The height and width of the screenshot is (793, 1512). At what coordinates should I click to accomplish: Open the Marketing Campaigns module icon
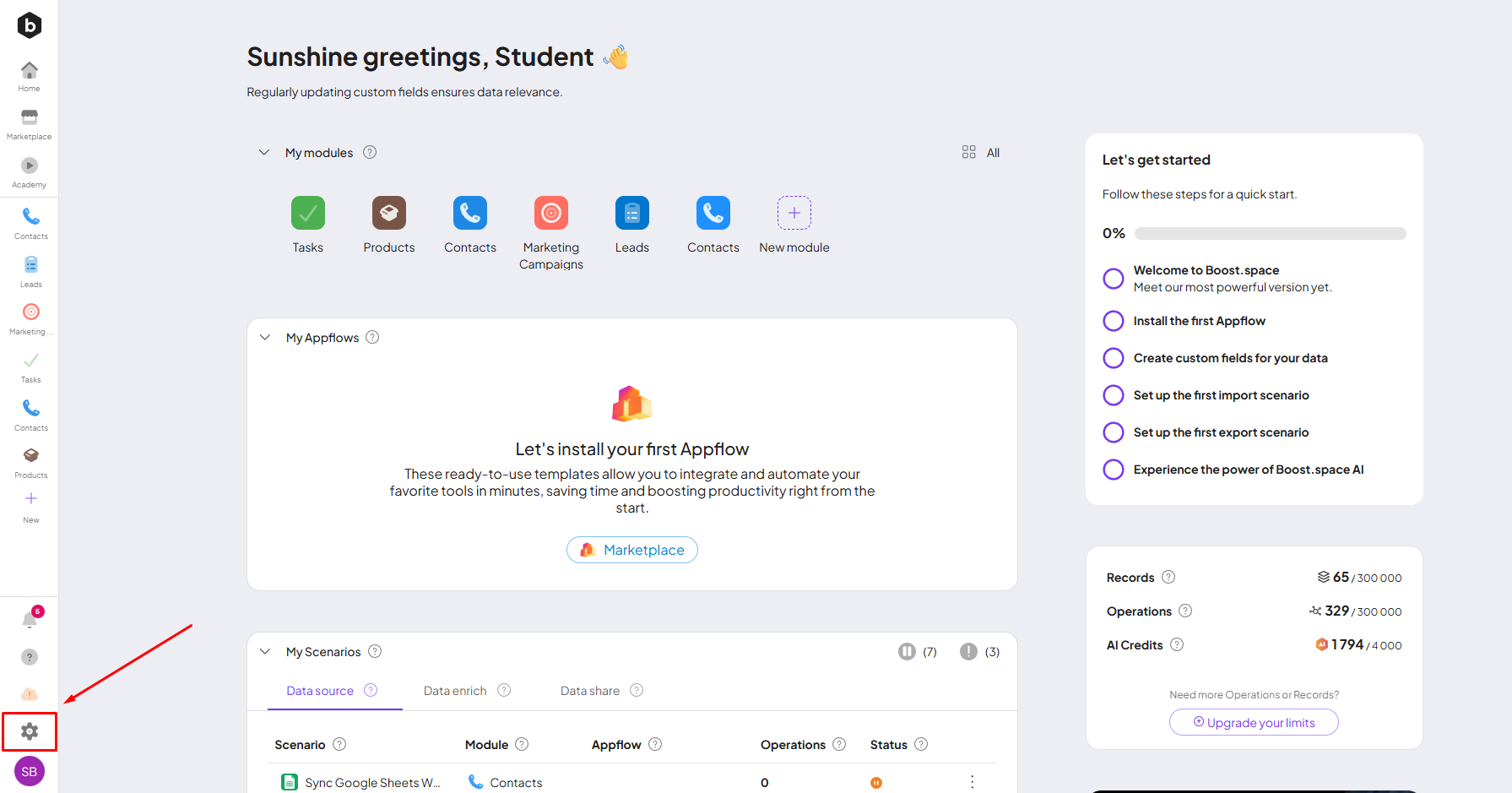click(551, 213)
